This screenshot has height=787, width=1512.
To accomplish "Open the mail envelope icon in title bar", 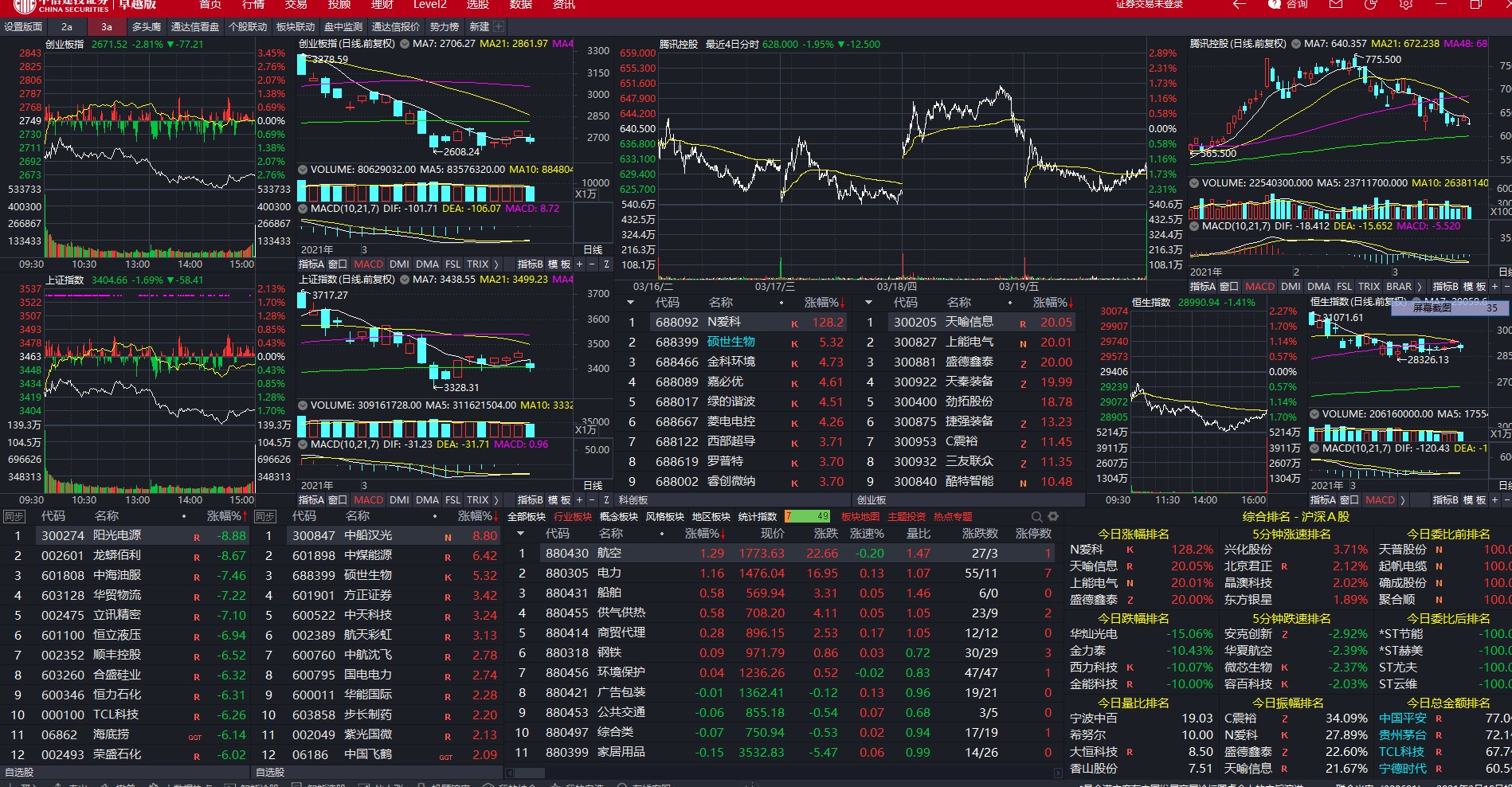I will pos(1336,5).
